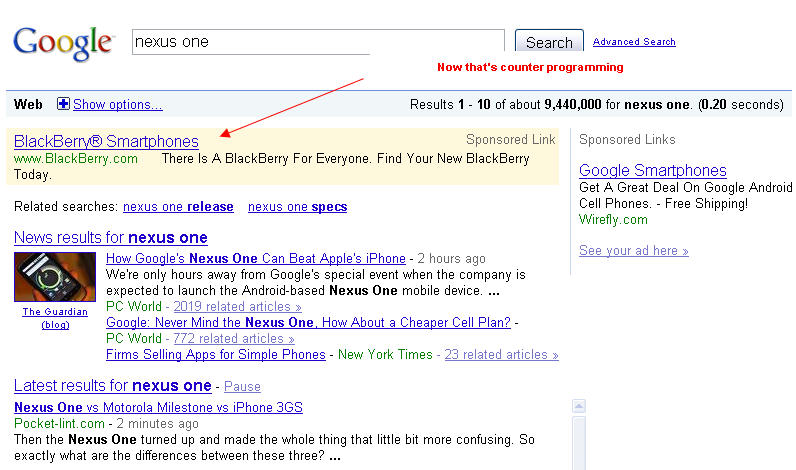
Task: Open 'Latest results for nexus one' heading
Action: pyautogui.click(x=113, y=386)
